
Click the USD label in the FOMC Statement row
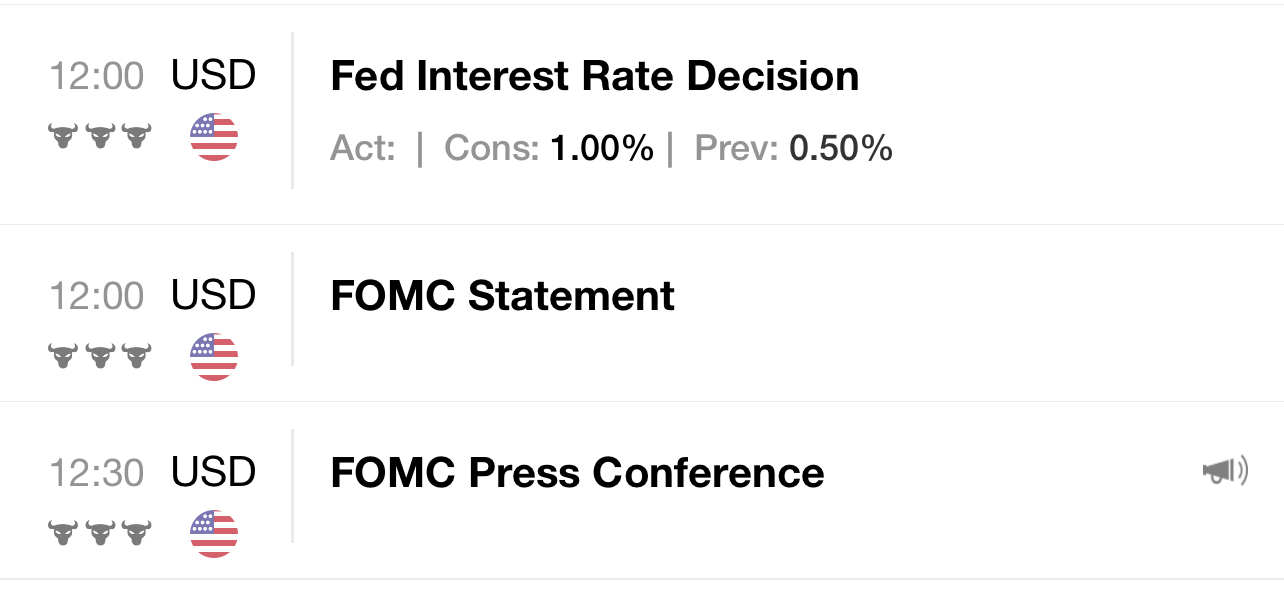point(213,295)
